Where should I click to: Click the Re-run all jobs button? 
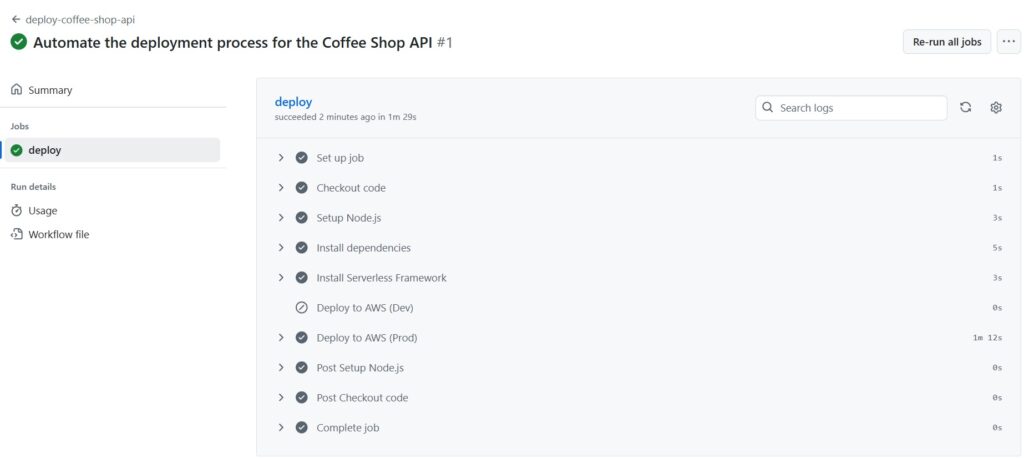click(947, 42)
